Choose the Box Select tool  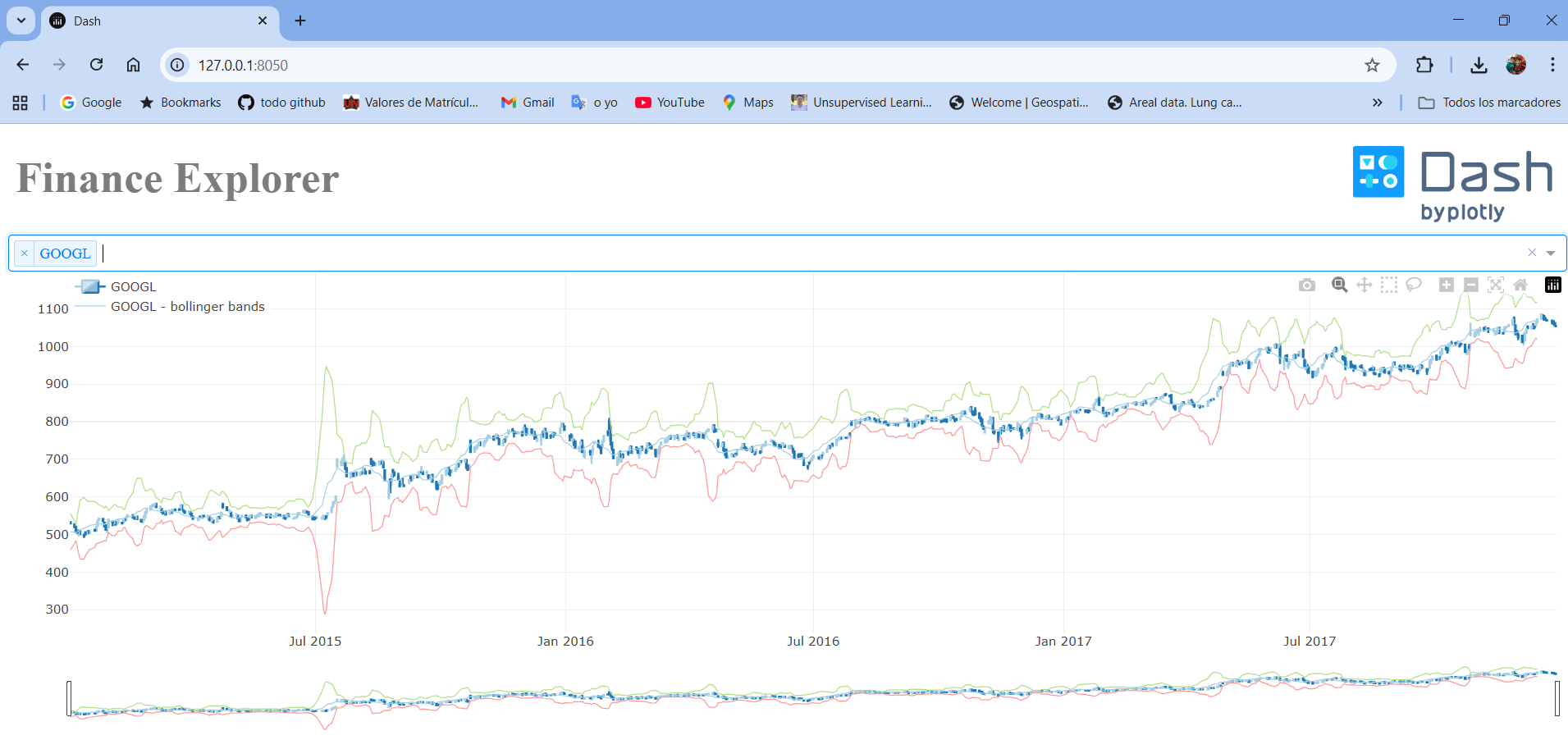point(1389,285)
